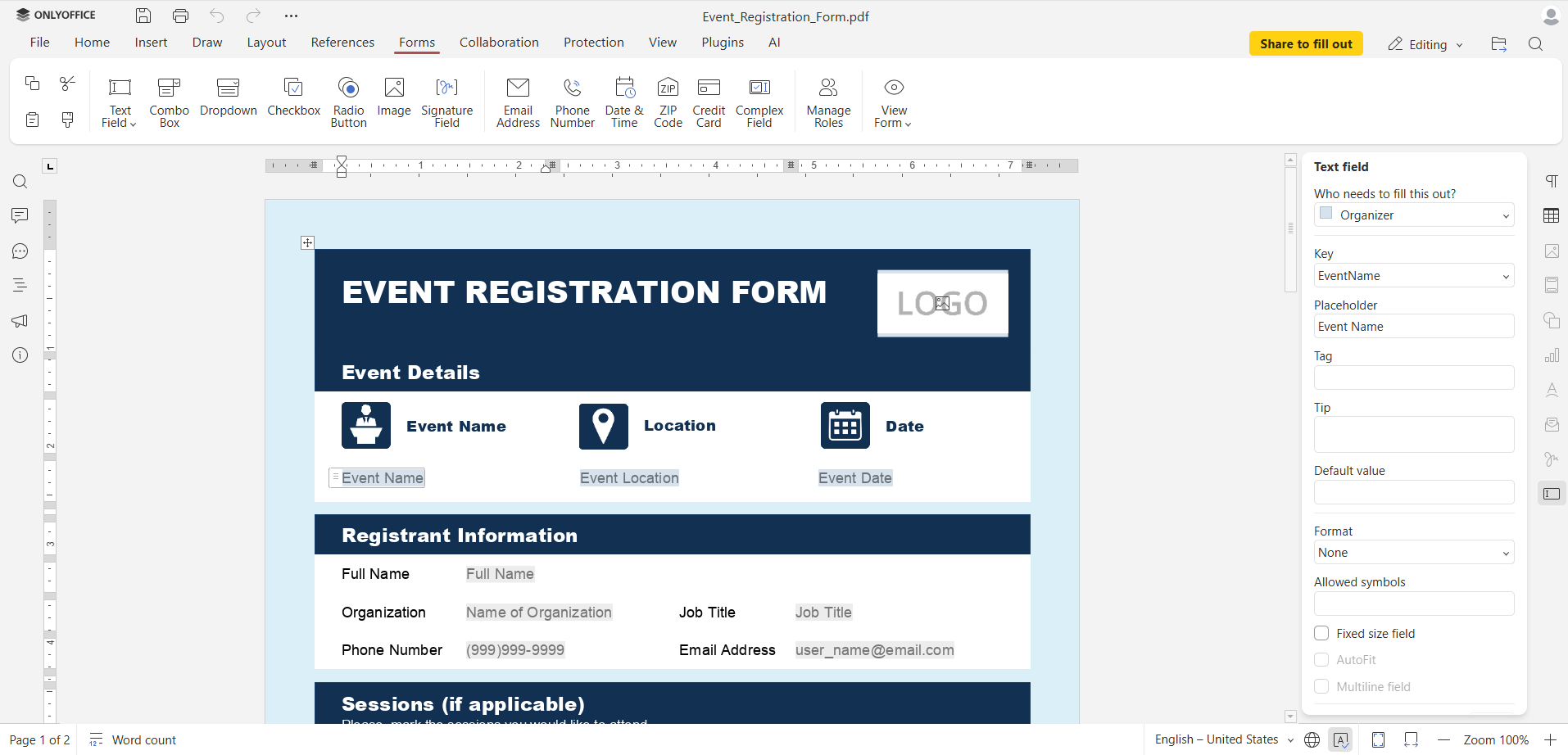The height and width of the screenshot is (755, 1568).
Task: Open the Chat panel in left sidebar
Action: tap(20, 251)
